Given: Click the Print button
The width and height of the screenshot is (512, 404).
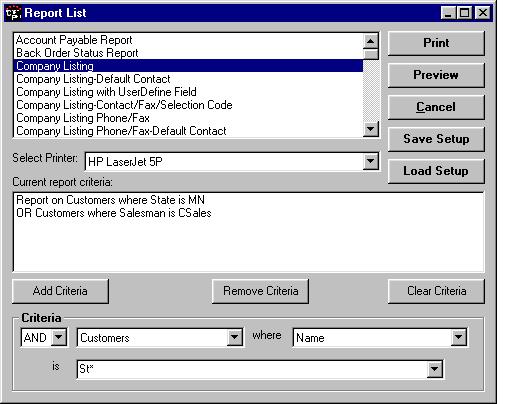Looking at the screenshot, I should pyautogui.click(x=436, y=43).
